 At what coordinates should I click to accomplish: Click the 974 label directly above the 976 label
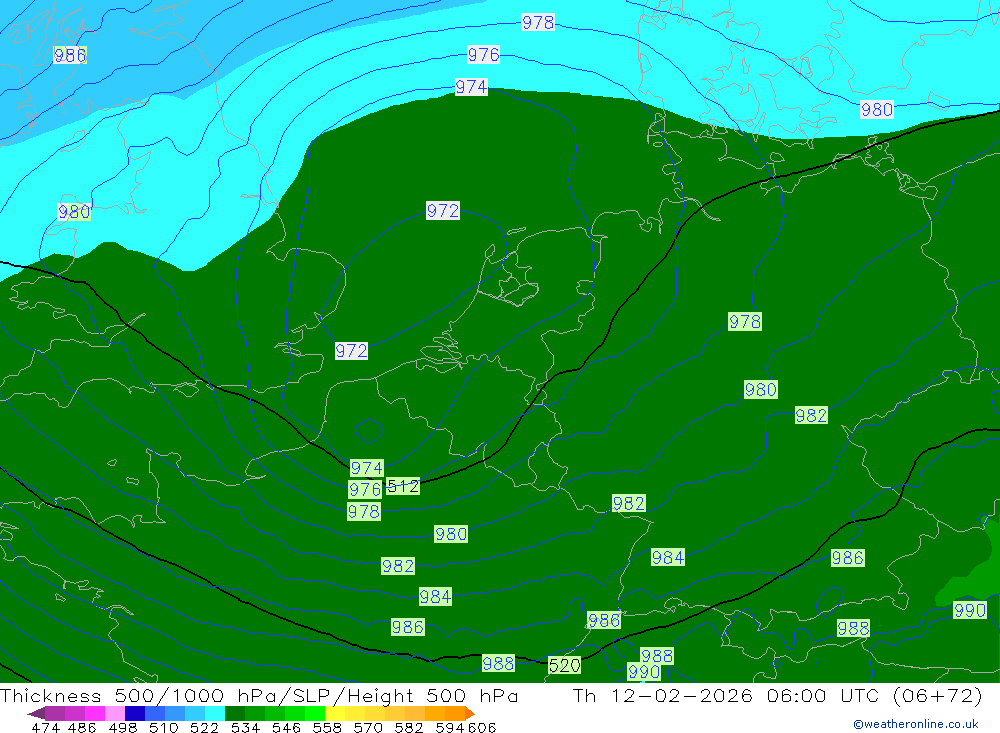click(x=367, y=468)
